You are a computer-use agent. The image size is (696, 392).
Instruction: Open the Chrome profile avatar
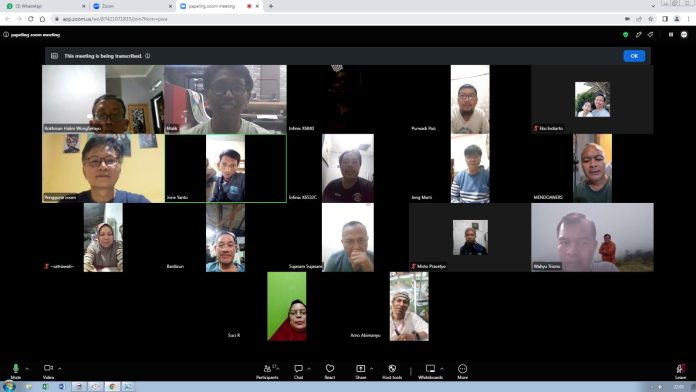click(x=676, y=19)
